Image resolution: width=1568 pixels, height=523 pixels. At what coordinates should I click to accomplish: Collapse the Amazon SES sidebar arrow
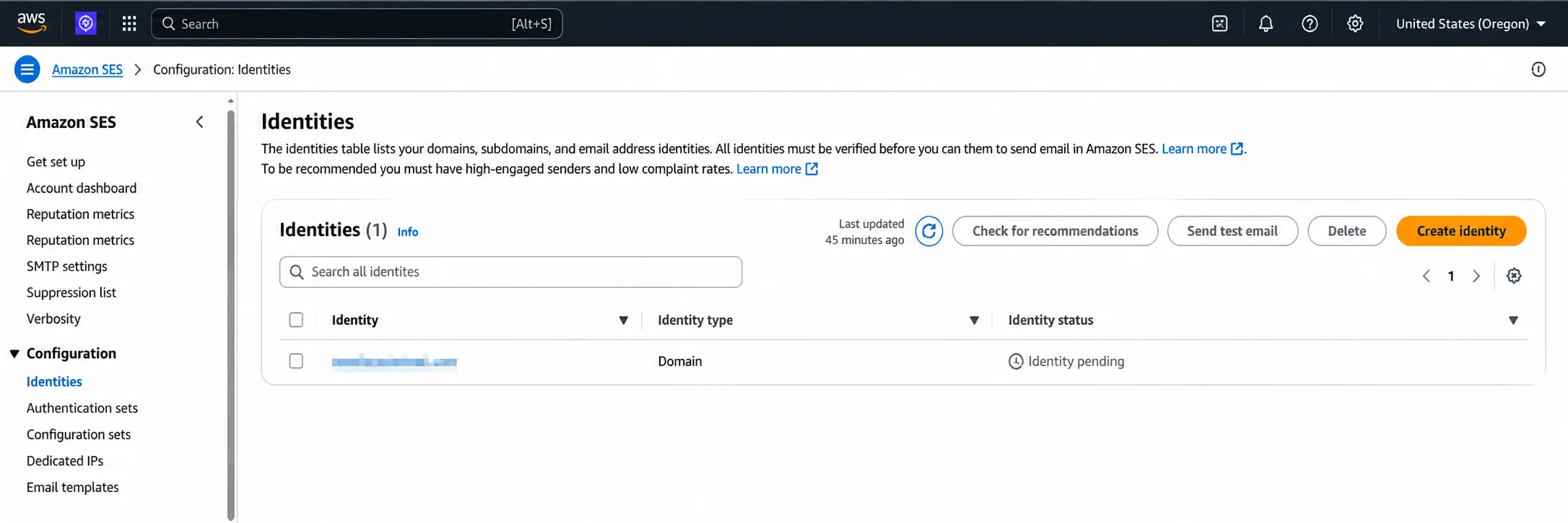[199, 122]
